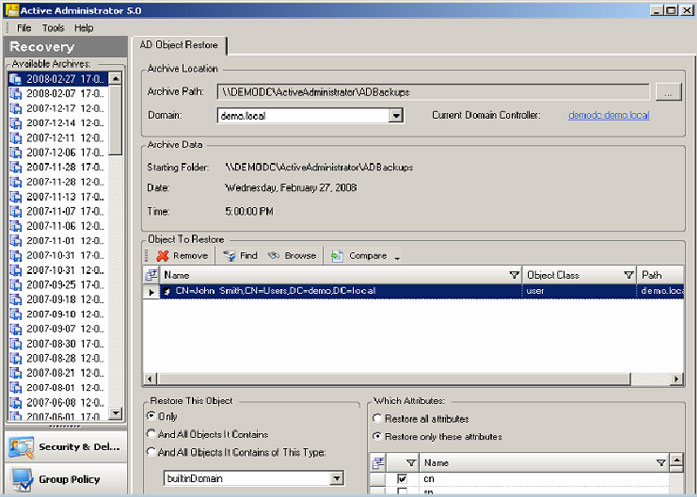Screen dimensions: 697x497
Task: Click the Security & Delegation panel icon
Action: click(x=20, y=447)
